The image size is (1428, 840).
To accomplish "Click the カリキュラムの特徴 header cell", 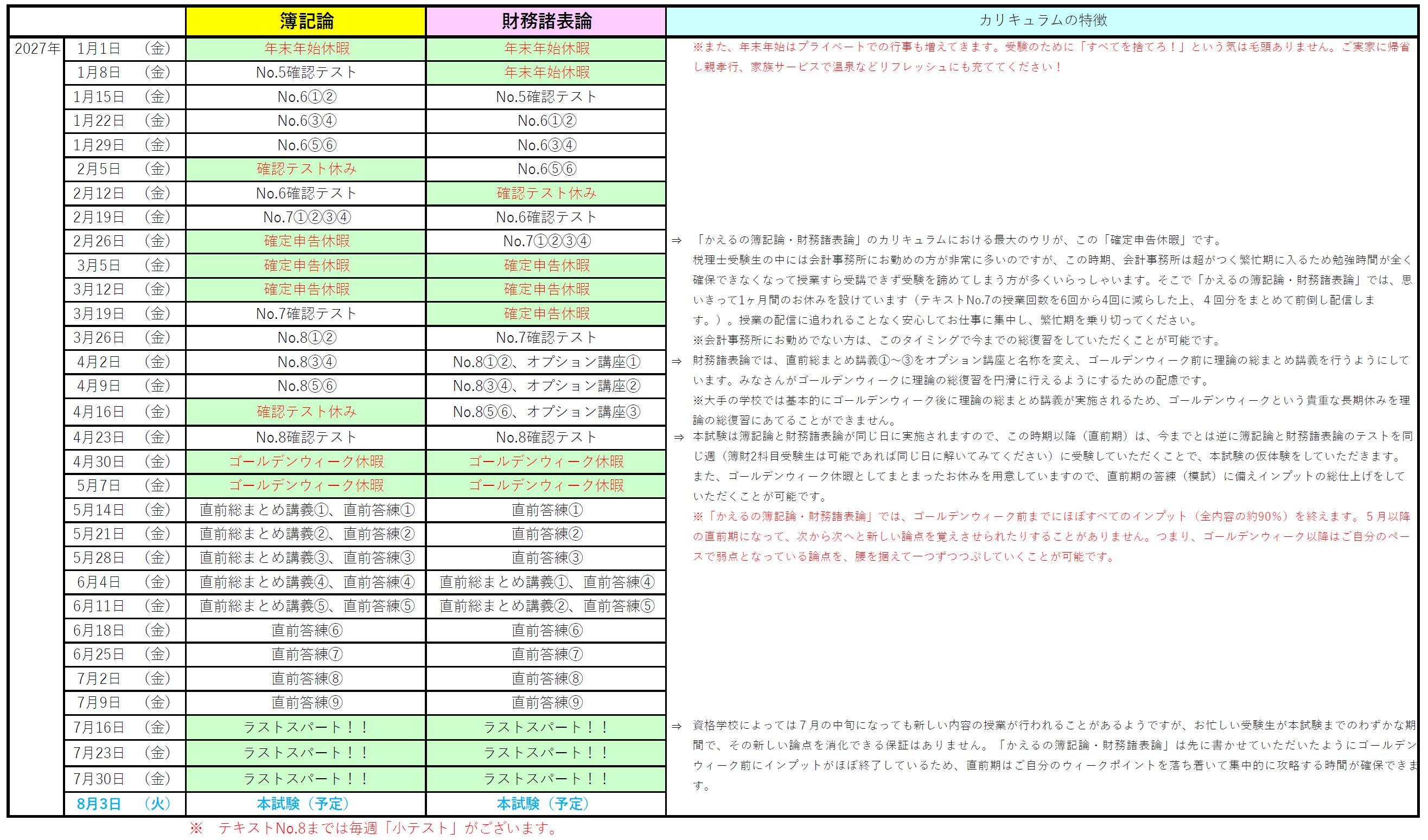I will 1043,22.
